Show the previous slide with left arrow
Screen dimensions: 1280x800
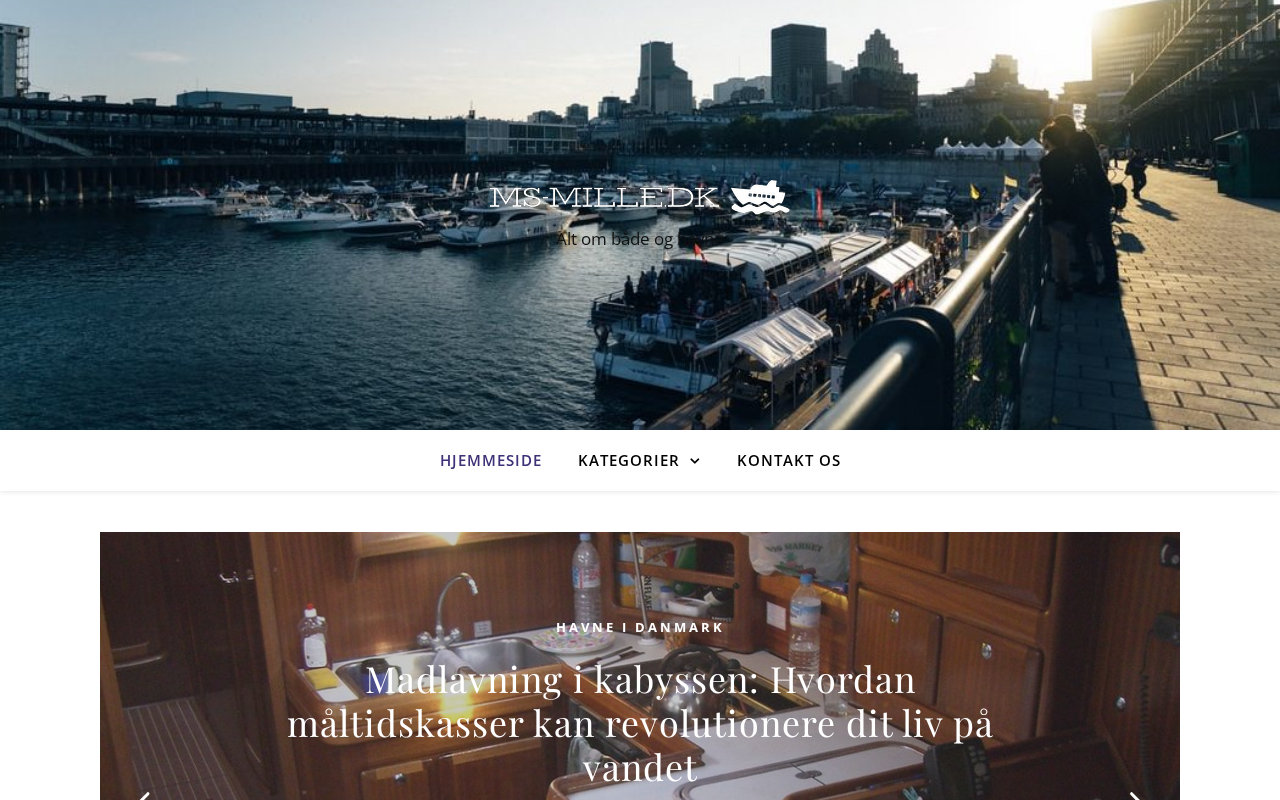coord(144,795)
